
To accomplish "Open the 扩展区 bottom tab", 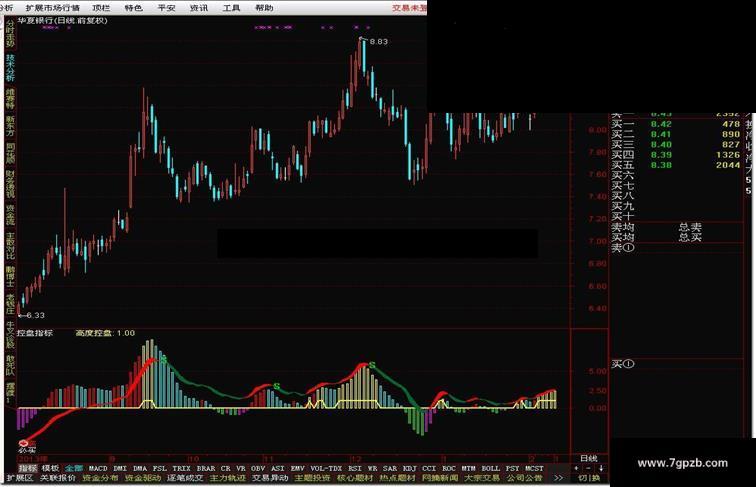I will pos(20,478).
